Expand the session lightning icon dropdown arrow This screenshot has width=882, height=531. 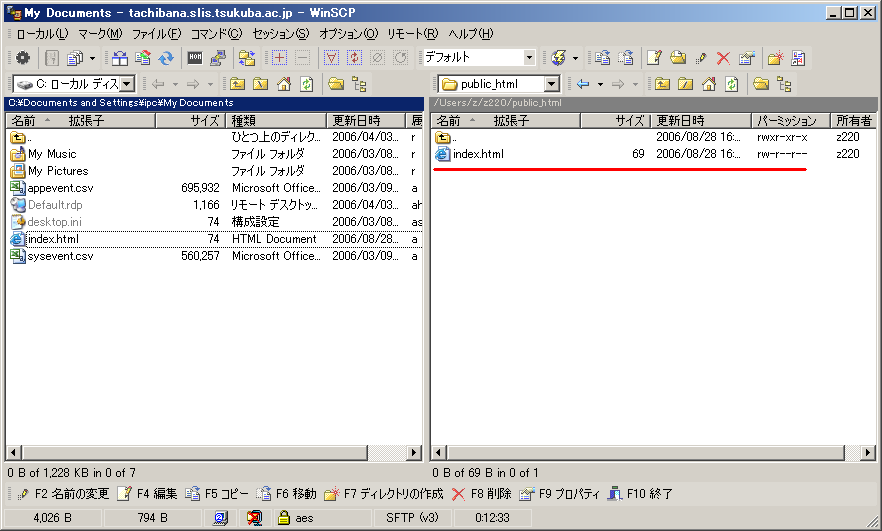(575, 57)
